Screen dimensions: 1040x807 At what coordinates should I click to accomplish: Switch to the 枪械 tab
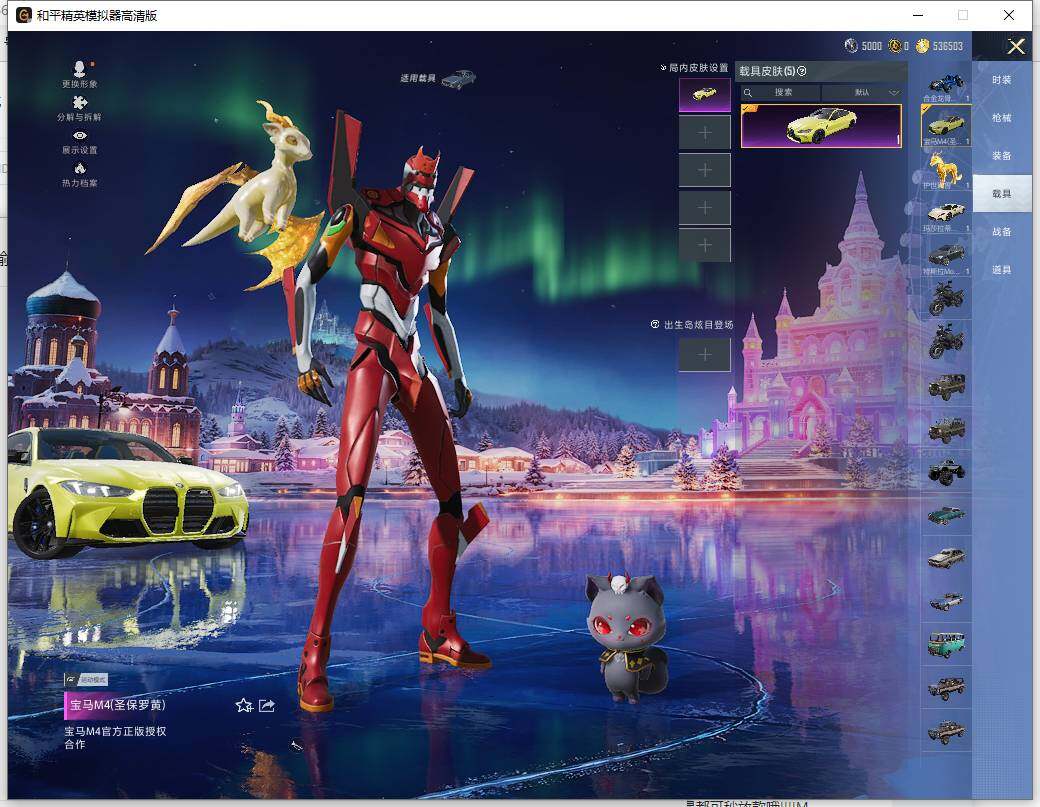coord(1002,118)
